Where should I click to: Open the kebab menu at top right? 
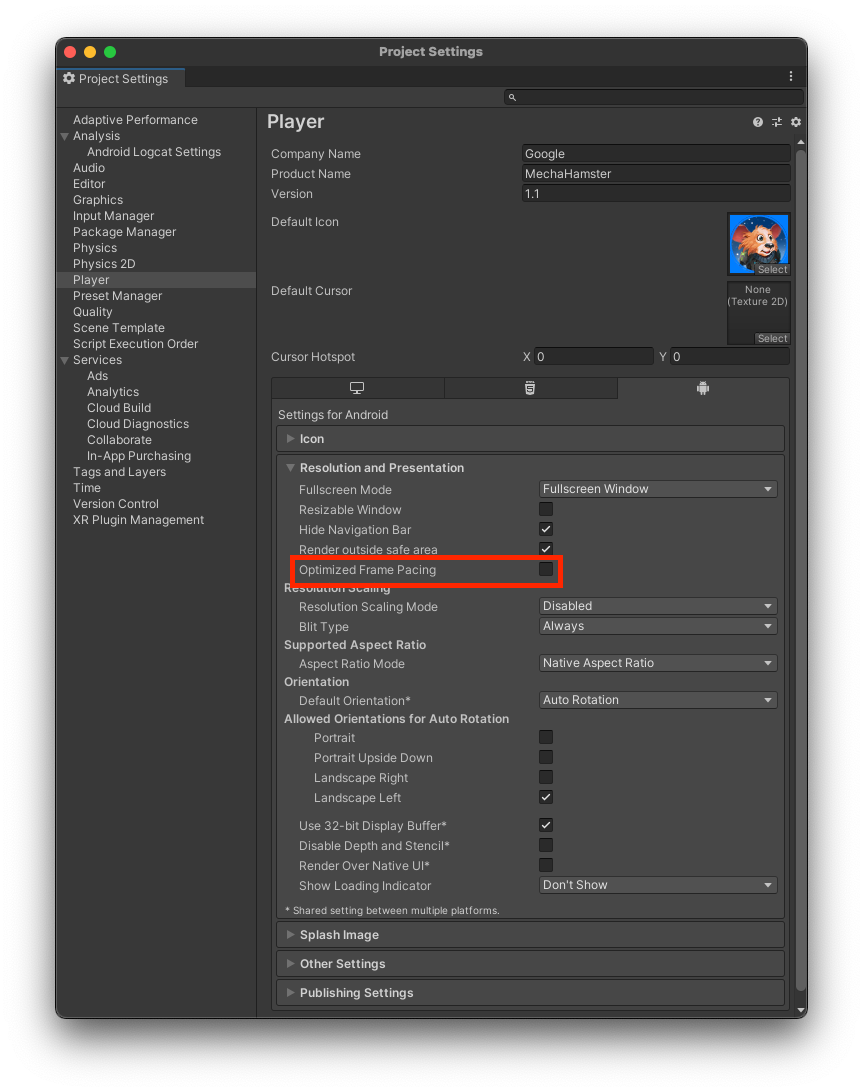click(x=790, y=76)
